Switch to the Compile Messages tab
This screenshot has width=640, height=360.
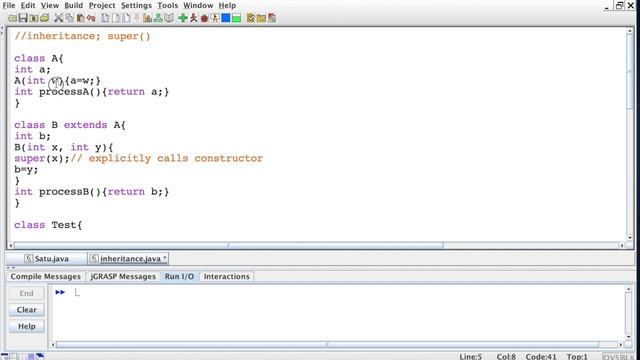coord(45,276)
